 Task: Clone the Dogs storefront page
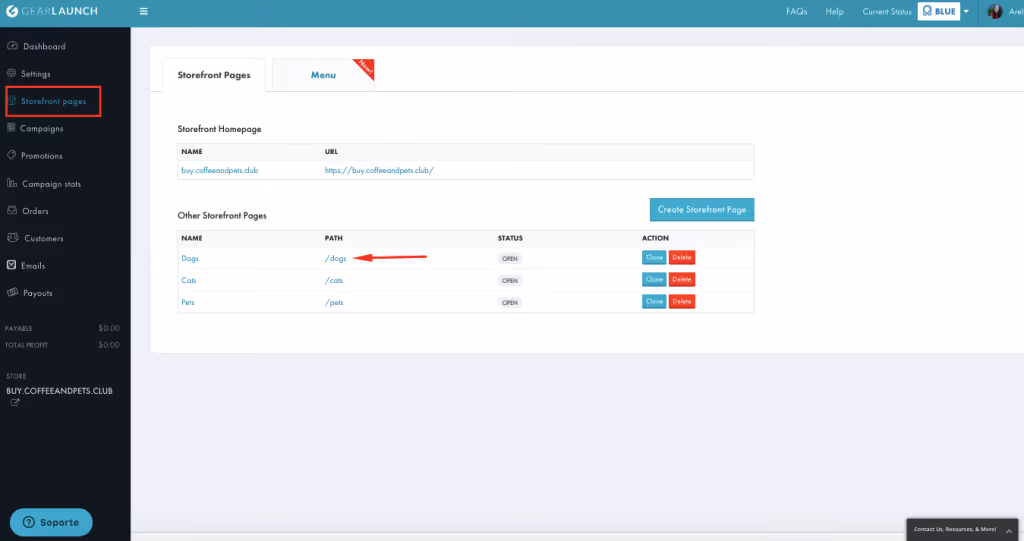654,257
